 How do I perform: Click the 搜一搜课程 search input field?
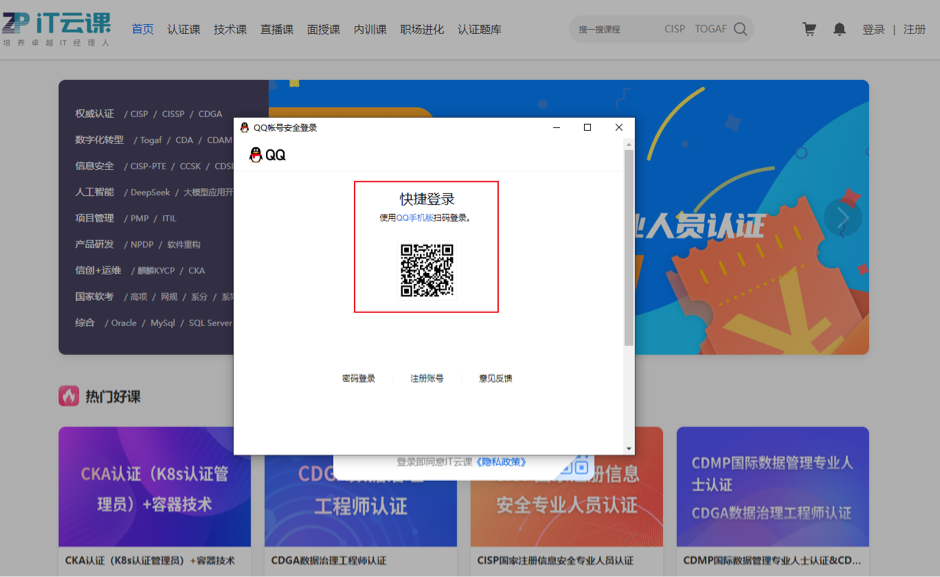click(x=615, y=30)
